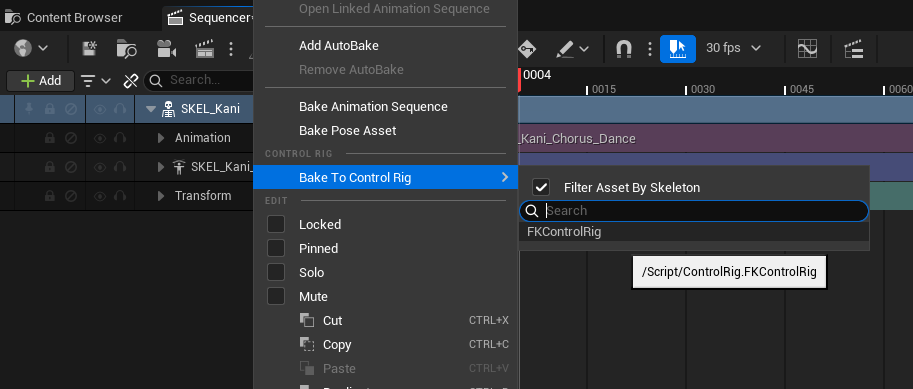Choose Copy from context menu
The height and width of the screenshot is (389, 913).
[385, 344]
